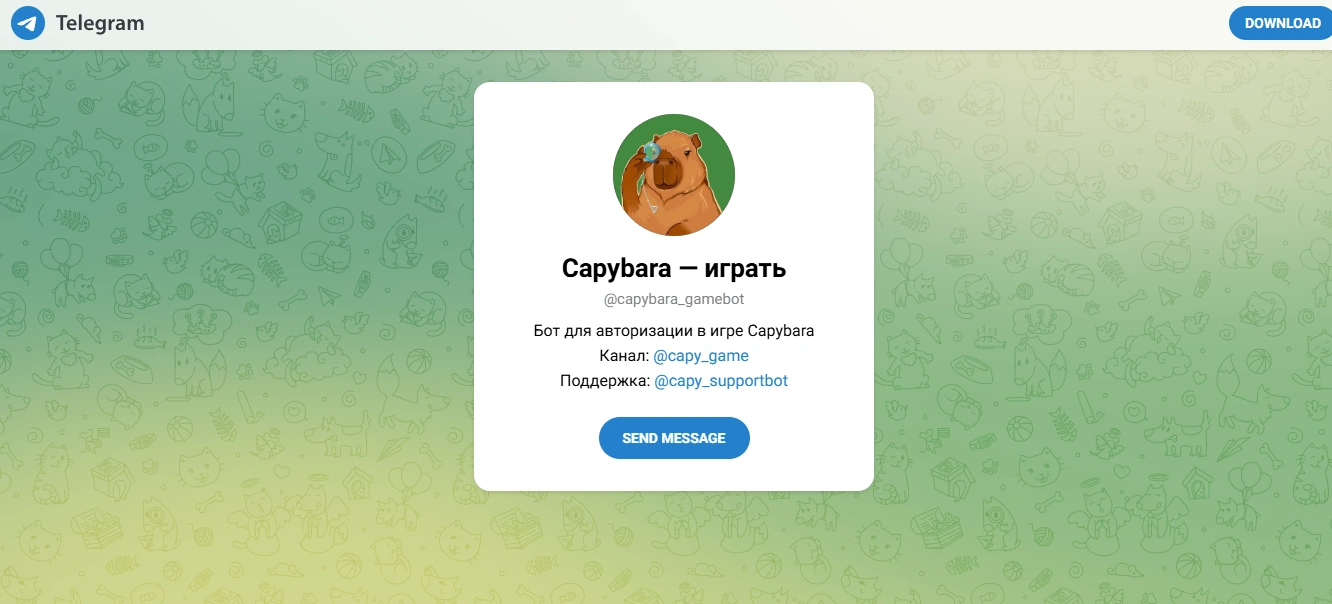Screen dimensions: 1332x604
Task: Click the magnifying glass in capybara avatar
Action: tap(650, 151)
